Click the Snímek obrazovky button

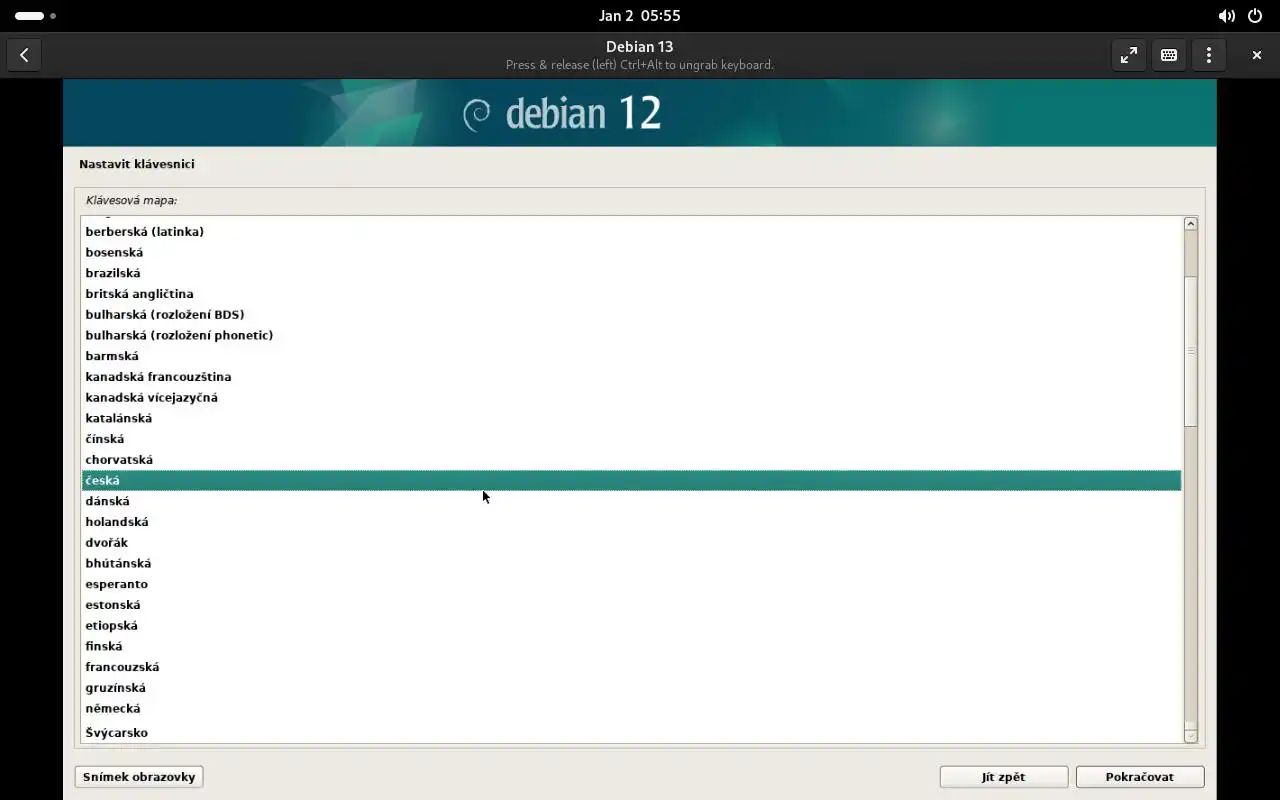pyautogui.click(x=139, y=777)
